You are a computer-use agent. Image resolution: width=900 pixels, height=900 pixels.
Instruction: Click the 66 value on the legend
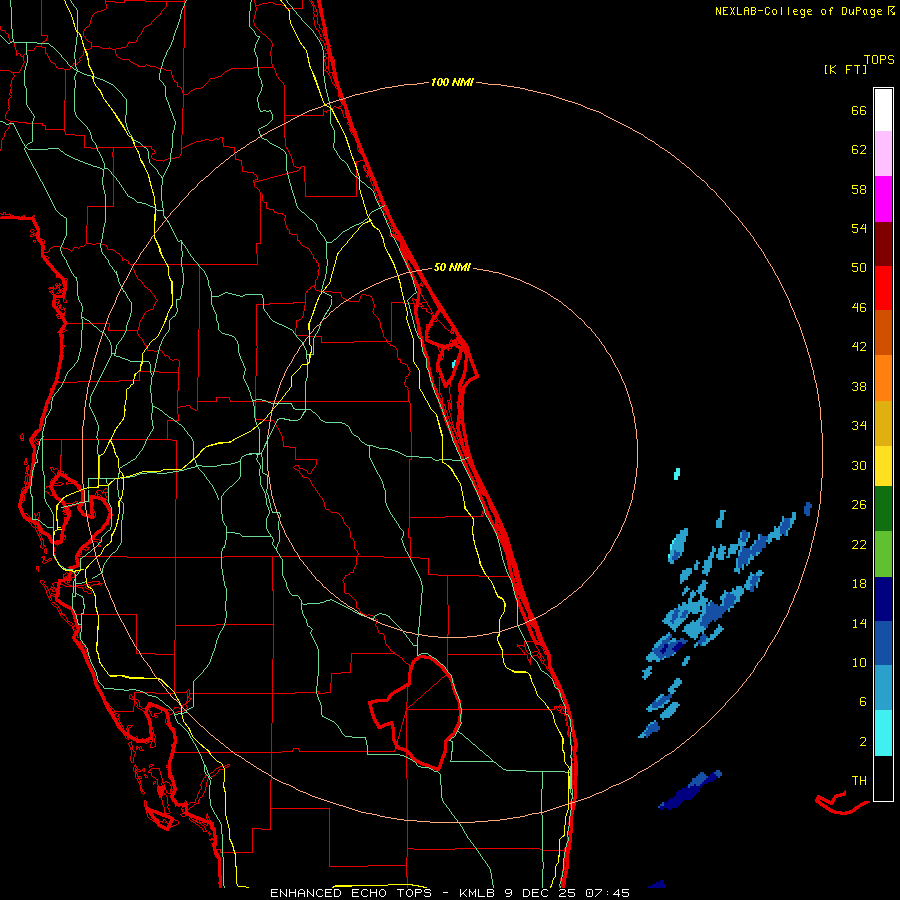pos(859,110)
